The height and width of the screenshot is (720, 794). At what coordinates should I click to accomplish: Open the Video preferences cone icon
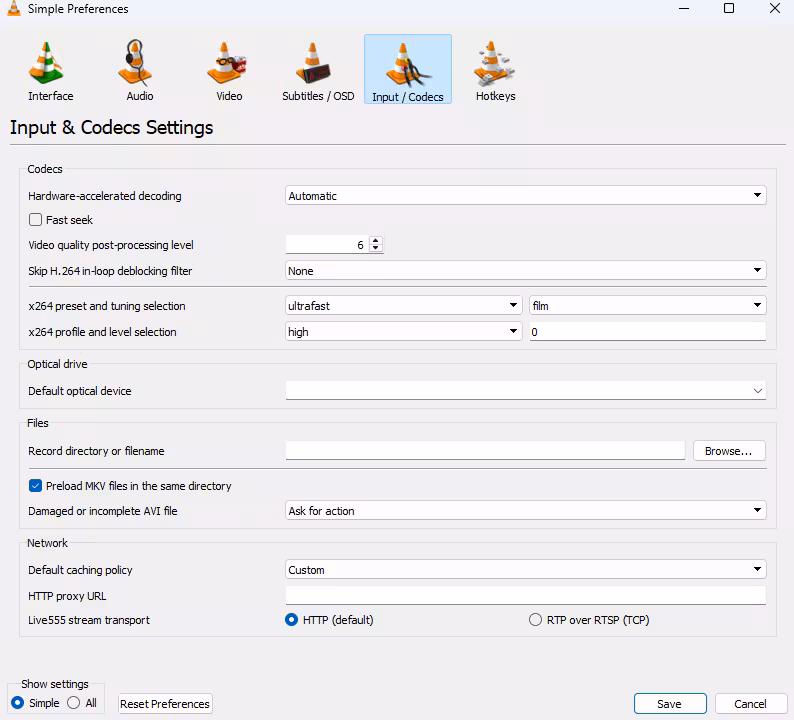tap(226, 63)
